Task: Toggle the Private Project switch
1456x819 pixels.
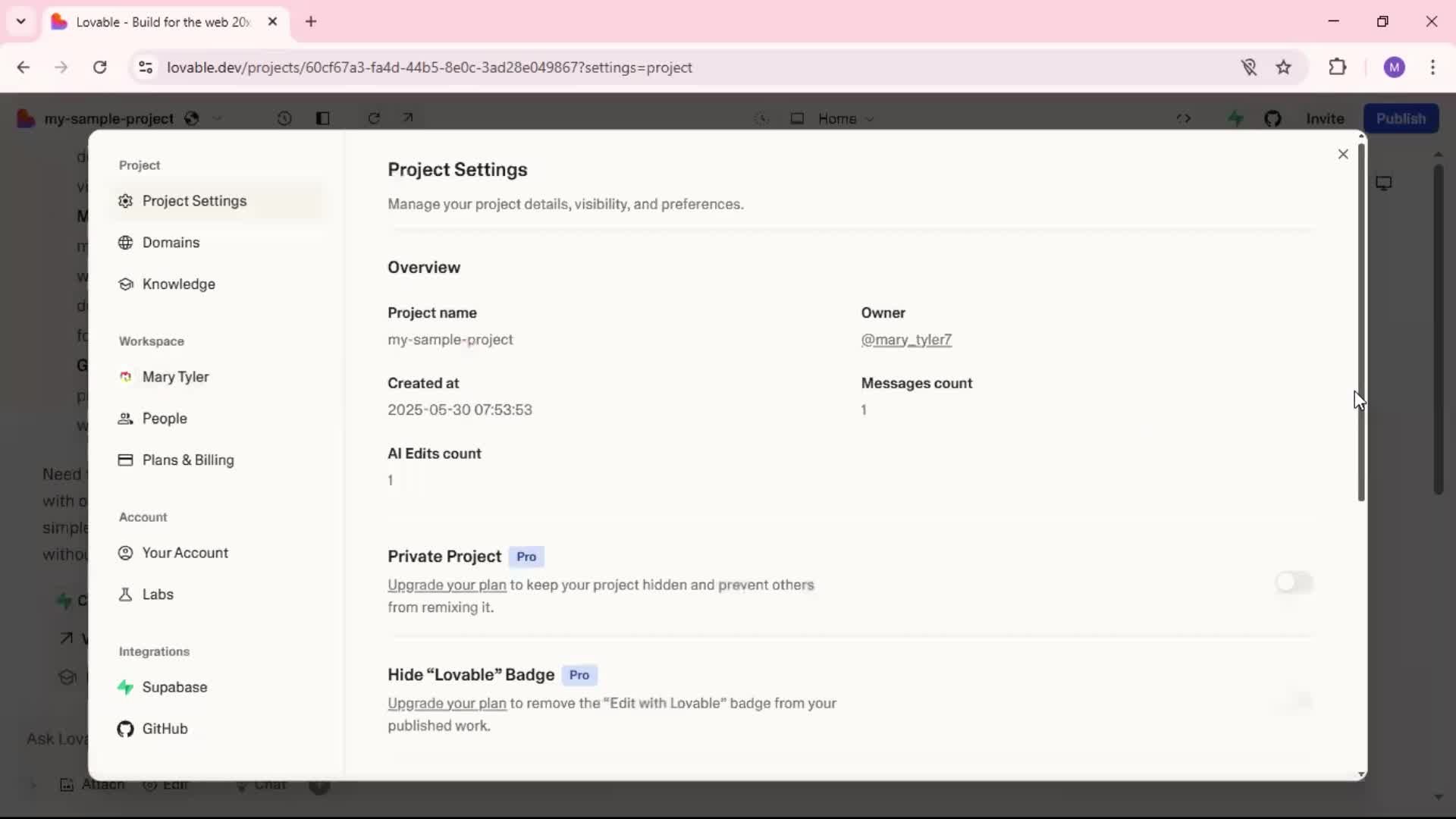Action: coord(1294,582)
